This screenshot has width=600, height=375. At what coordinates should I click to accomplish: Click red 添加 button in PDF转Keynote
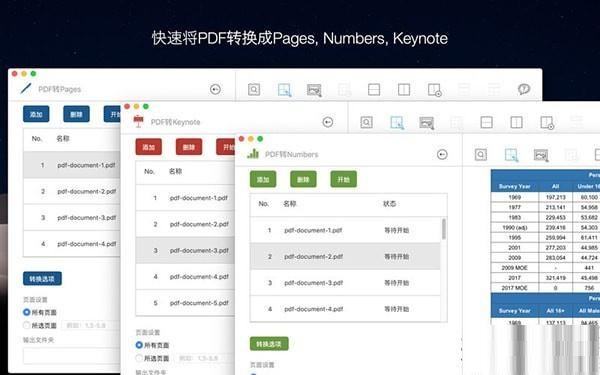tap(148, 147)
